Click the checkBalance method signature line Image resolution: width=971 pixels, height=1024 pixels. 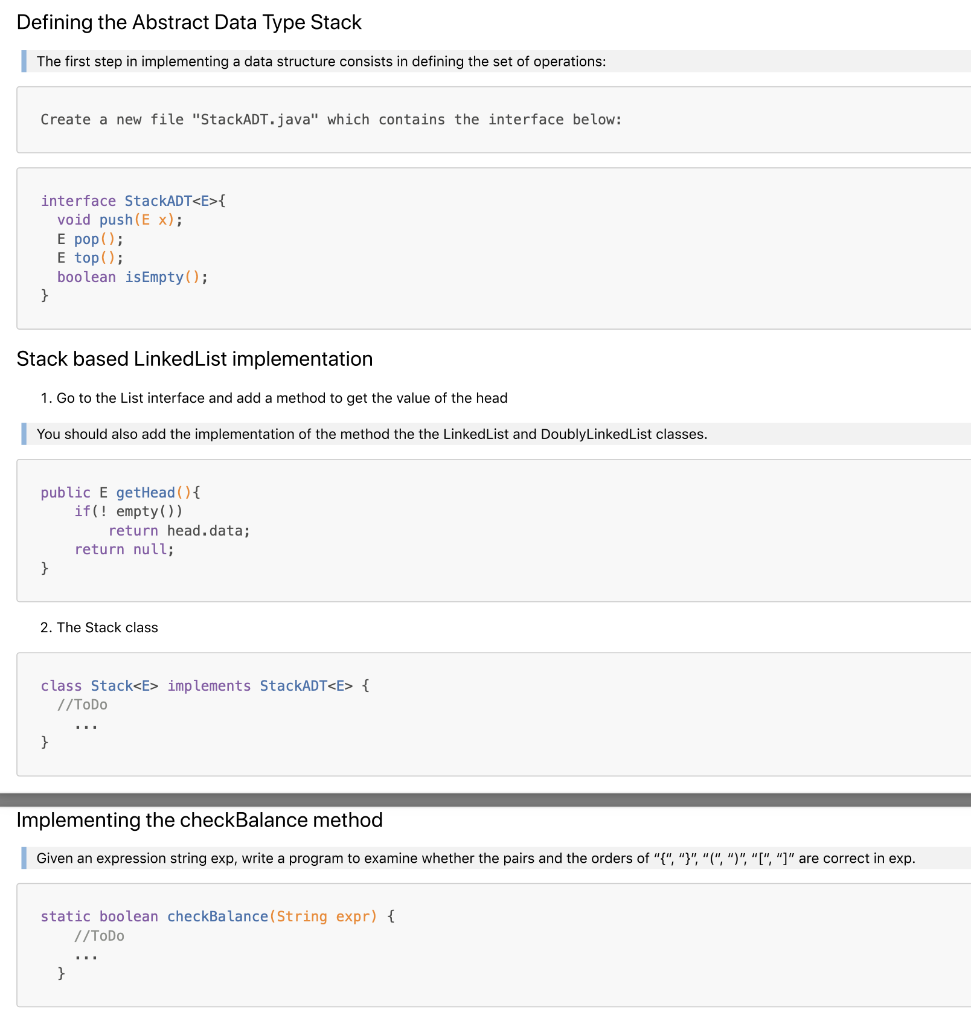pos(217,916)
